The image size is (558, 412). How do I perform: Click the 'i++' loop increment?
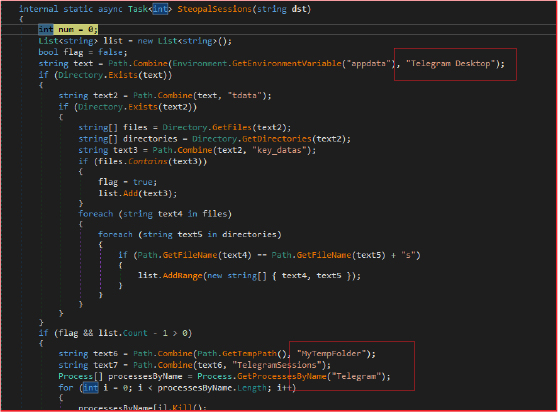284,388
